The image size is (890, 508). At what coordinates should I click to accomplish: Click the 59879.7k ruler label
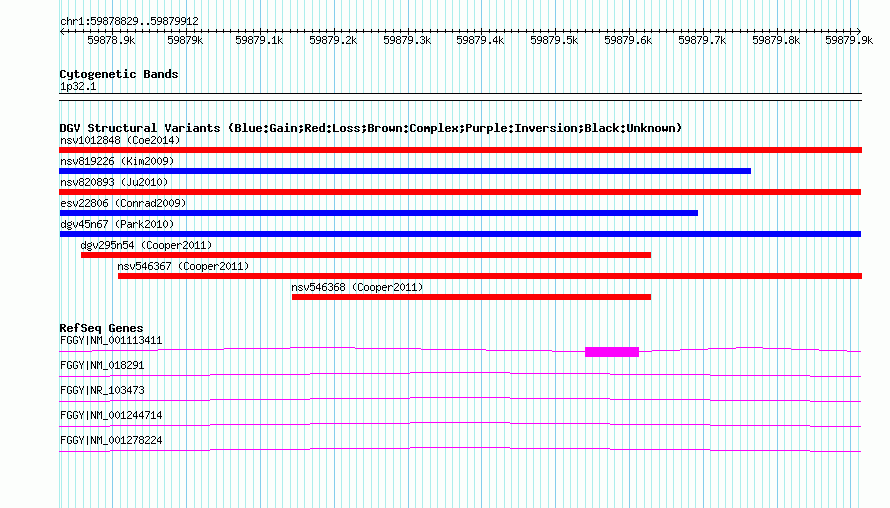tap(702, 40)
